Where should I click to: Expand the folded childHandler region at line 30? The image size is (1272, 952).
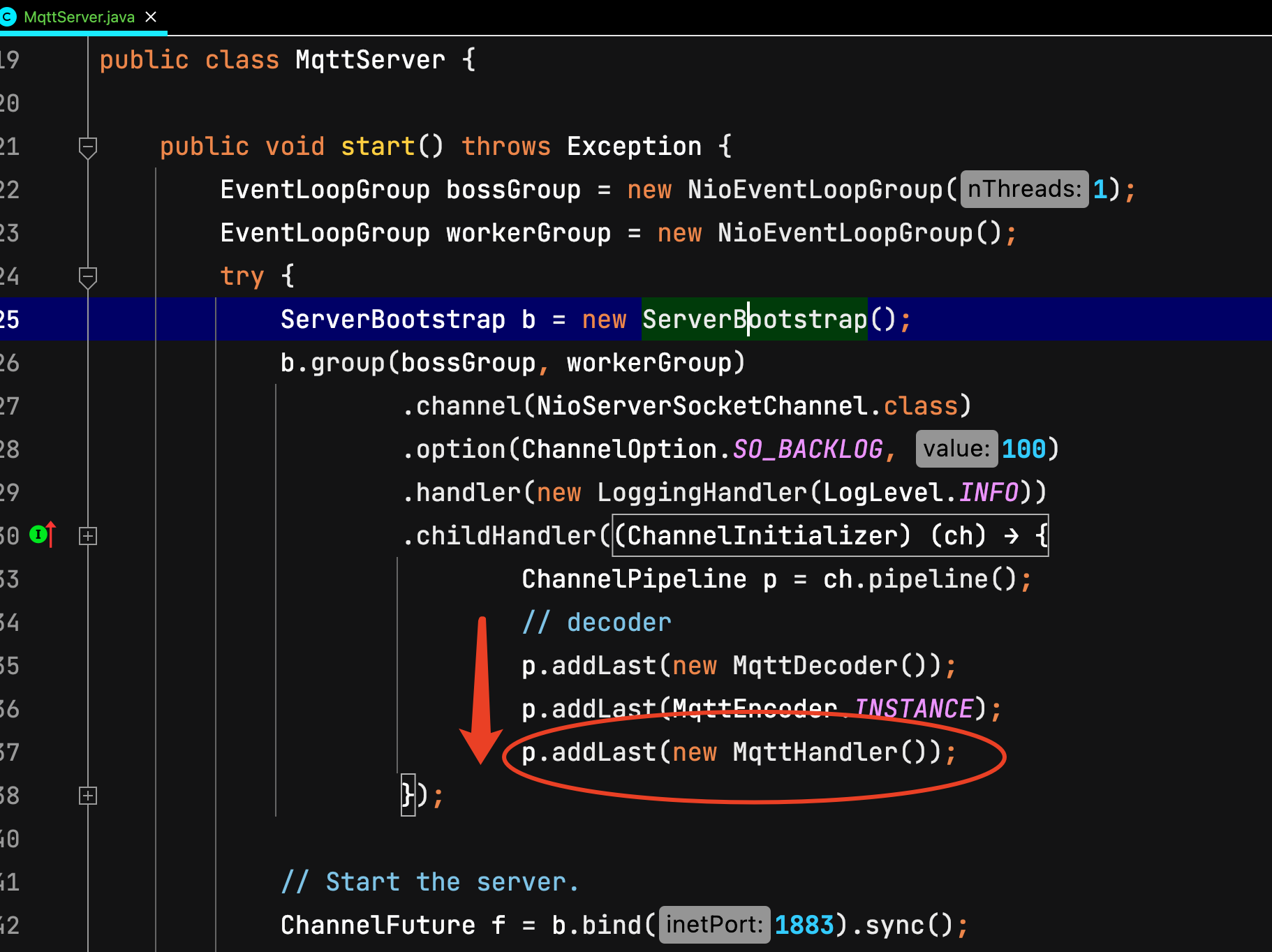pos(88,536)
